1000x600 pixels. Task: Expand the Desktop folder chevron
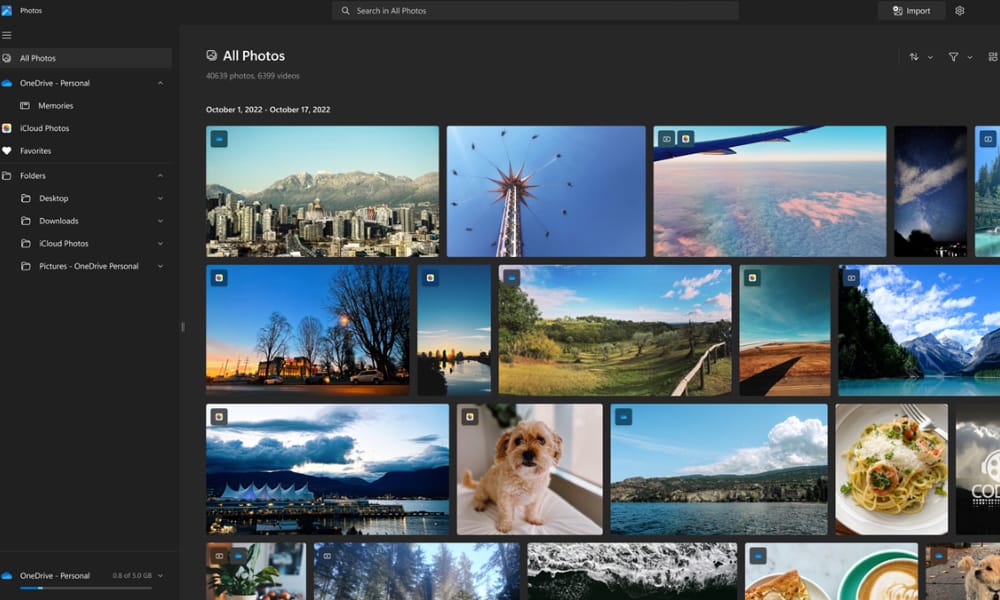[x=160, y=198]
